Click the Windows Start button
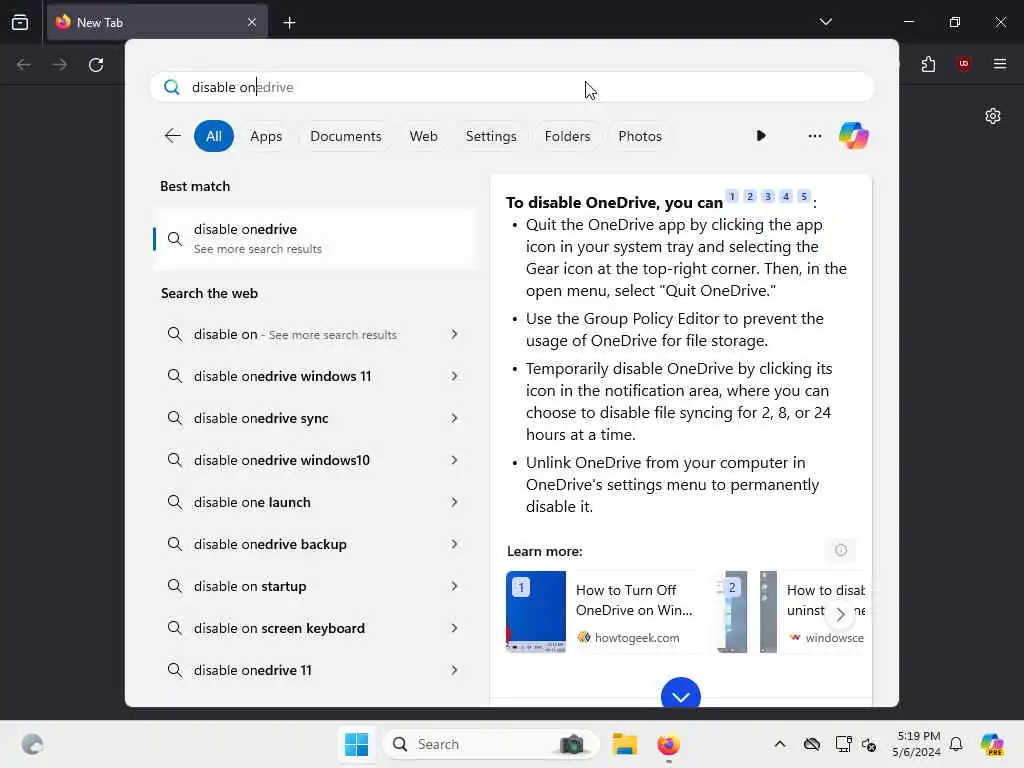 [x=357, y=744]
